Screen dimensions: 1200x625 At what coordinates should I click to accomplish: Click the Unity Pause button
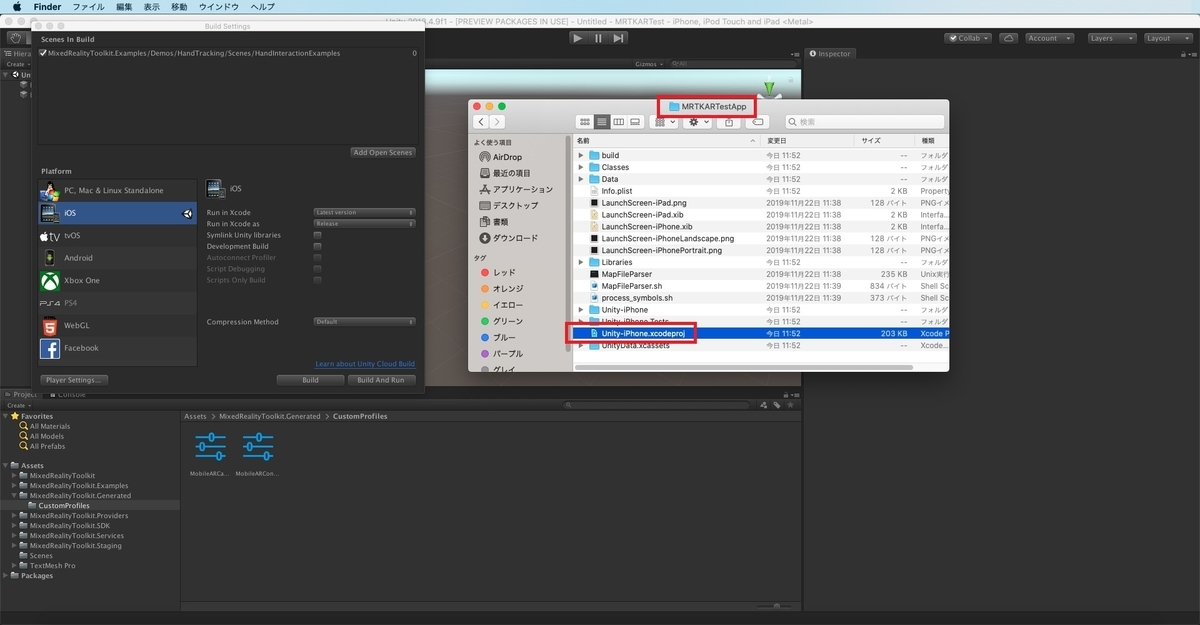coord(598,38)
